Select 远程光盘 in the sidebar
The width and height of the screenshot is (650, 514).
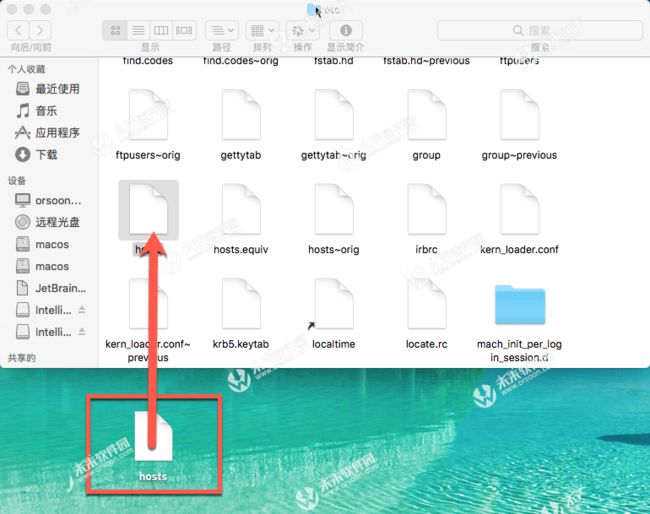tap(48, 222)
